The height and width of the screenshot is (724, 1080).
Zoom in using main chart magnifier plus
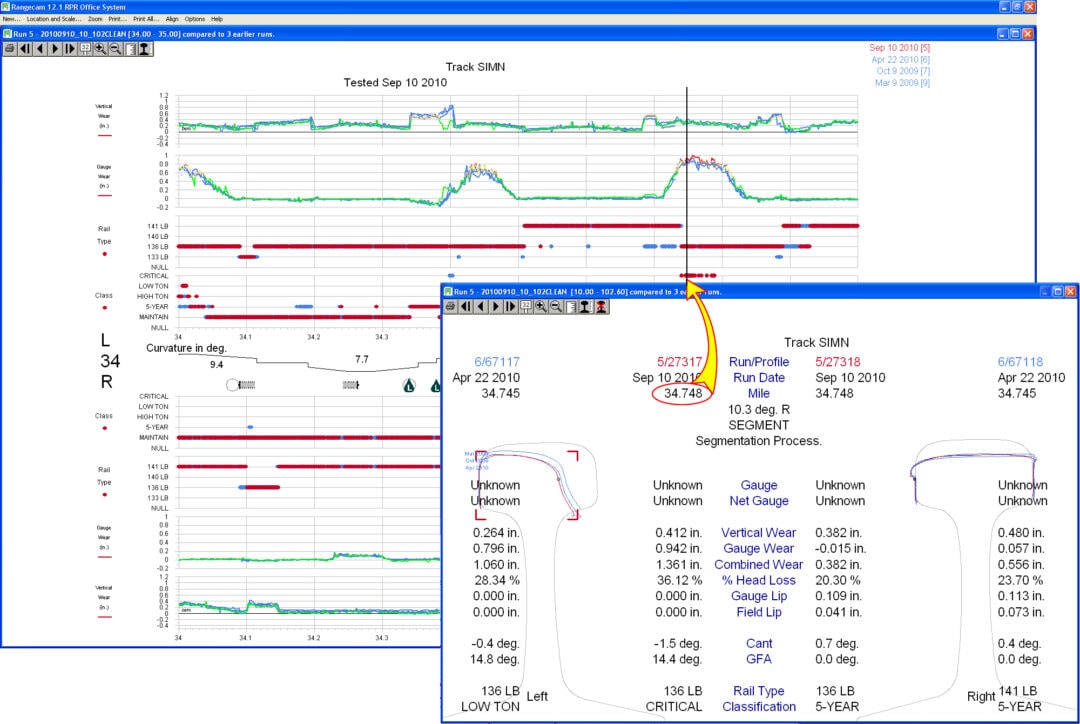[100, 48]
